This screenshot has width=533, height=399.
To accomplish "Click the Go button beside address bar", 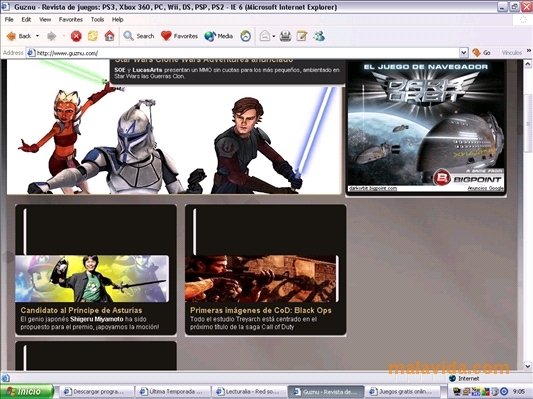I will click(x=481, y=53).
